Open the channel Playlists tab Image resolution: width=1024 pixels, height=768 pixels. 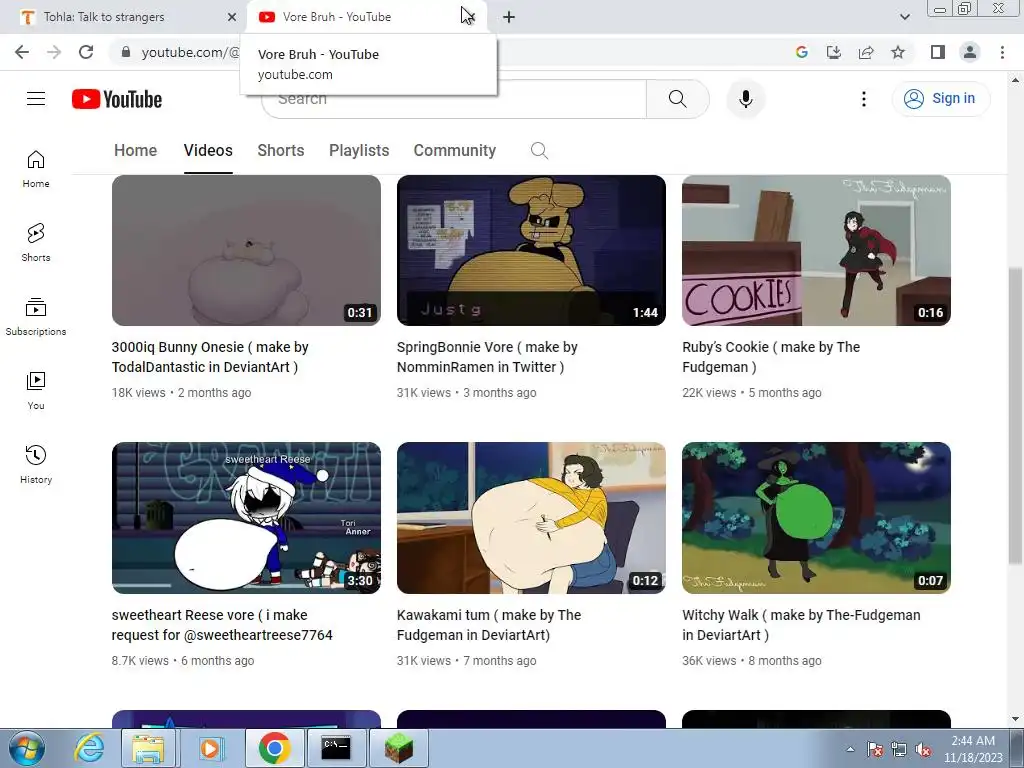pyautogui.click(x=359, y=151)
